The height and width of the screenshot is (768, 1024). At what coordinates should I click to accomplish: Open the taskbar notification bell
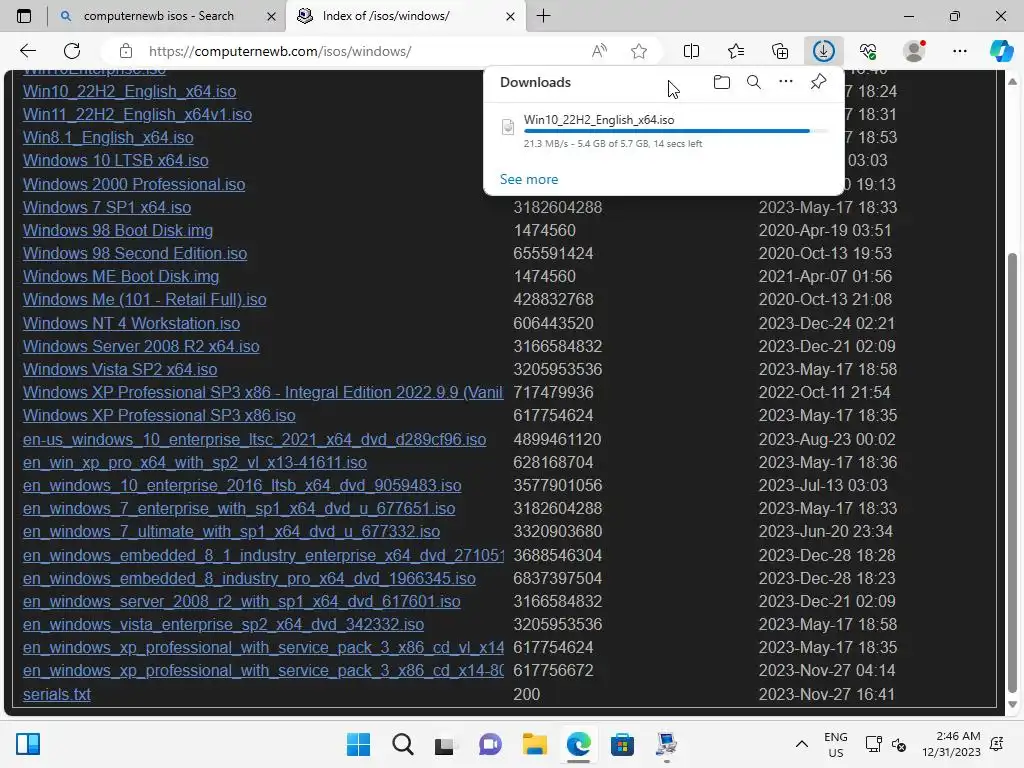[997, 744]
